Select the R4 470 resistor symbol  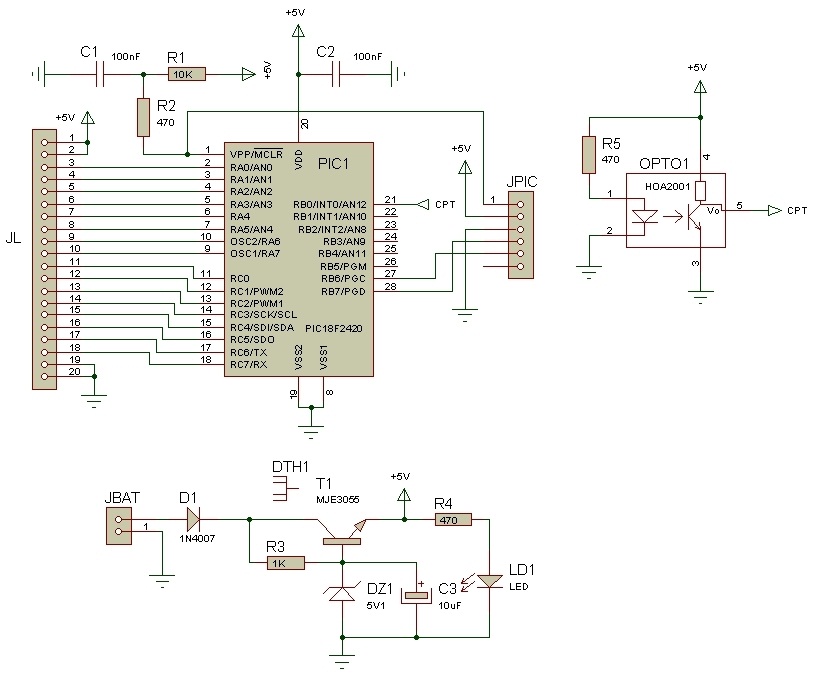(x=453, y=520)
